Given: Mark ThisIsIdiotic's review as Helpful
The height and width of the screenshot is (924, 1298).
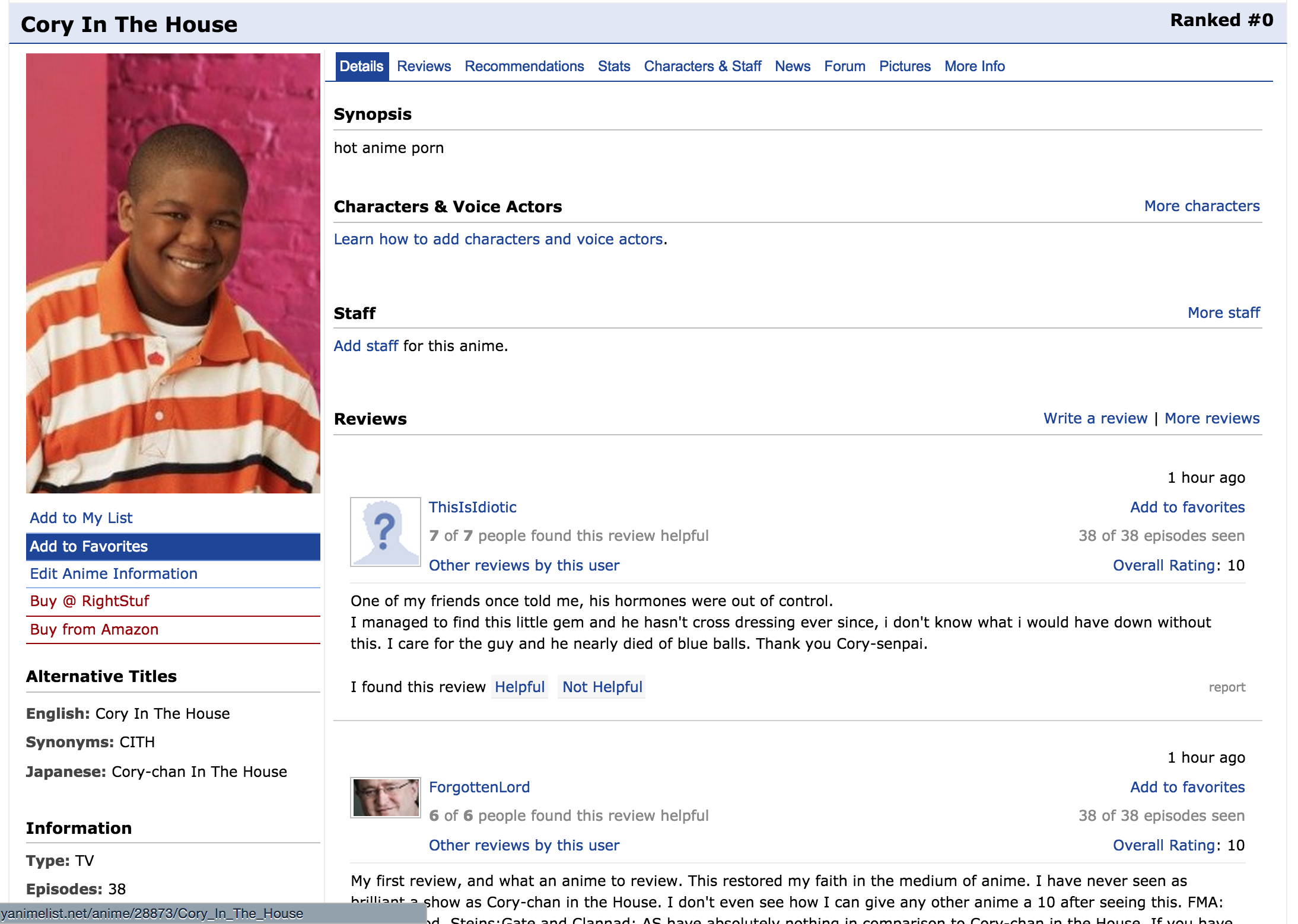Looking at the screenshot, I should 519,687.
